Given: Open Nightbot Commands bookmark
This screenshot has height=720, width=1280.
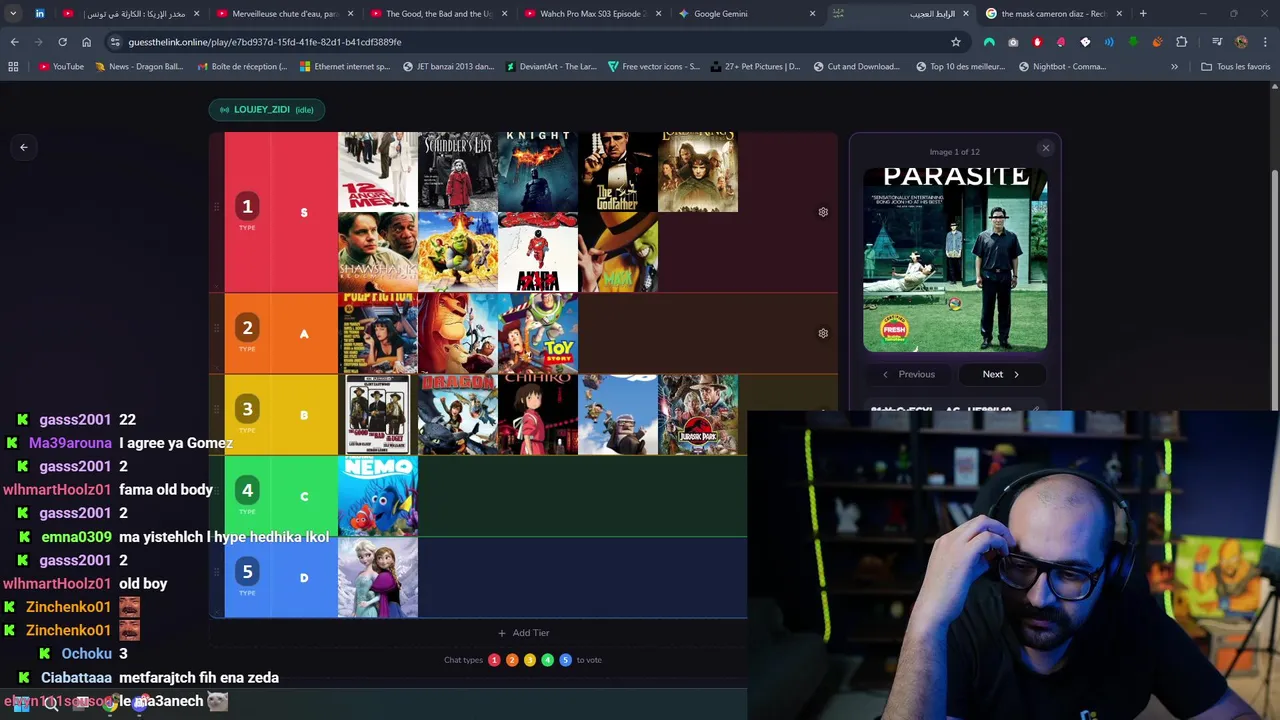Looking at the screenshot, I should pos(1063,67).
